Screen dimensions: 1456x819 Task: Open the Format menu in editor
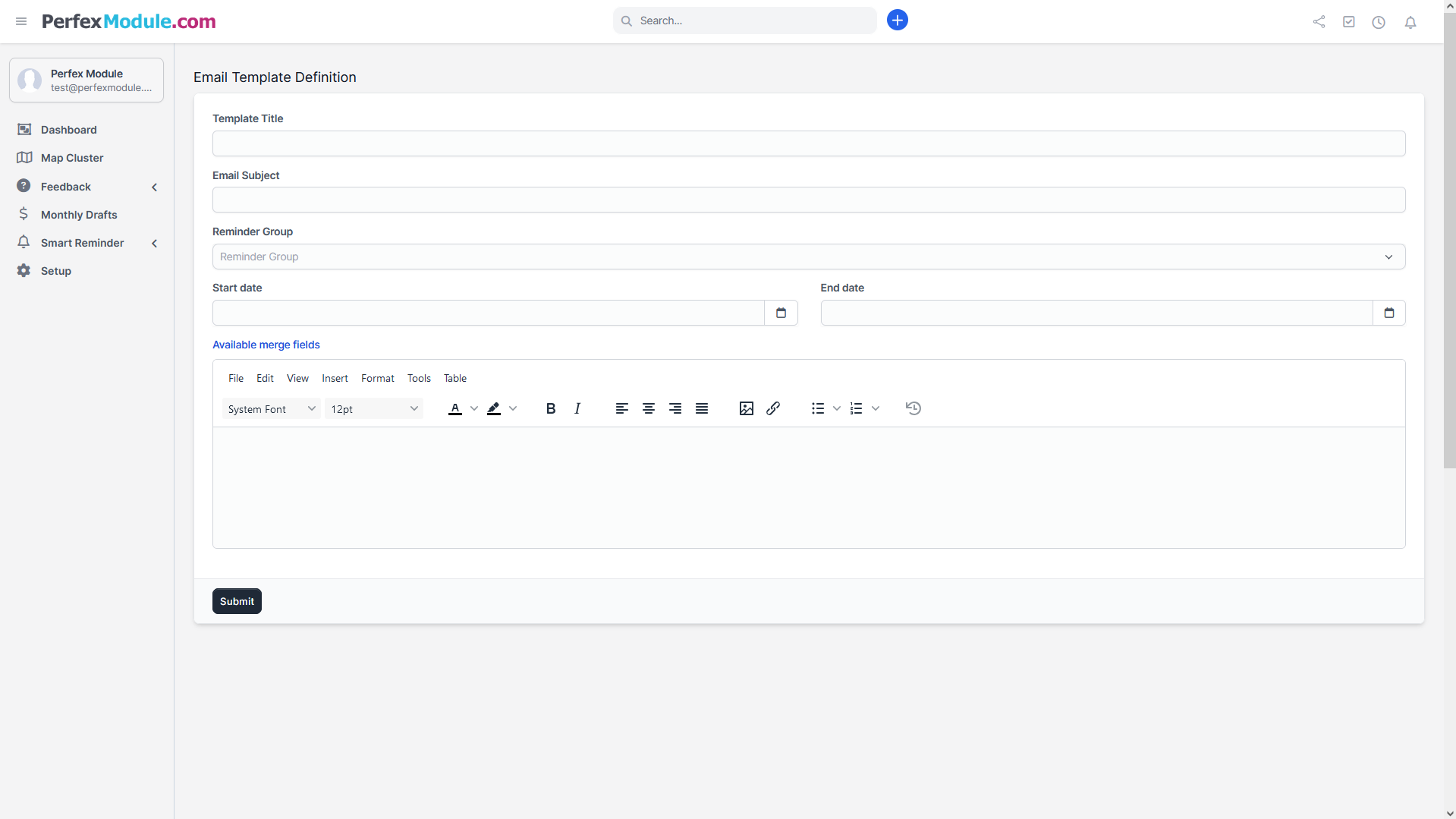pyautogui.click(x=377, y=378)
